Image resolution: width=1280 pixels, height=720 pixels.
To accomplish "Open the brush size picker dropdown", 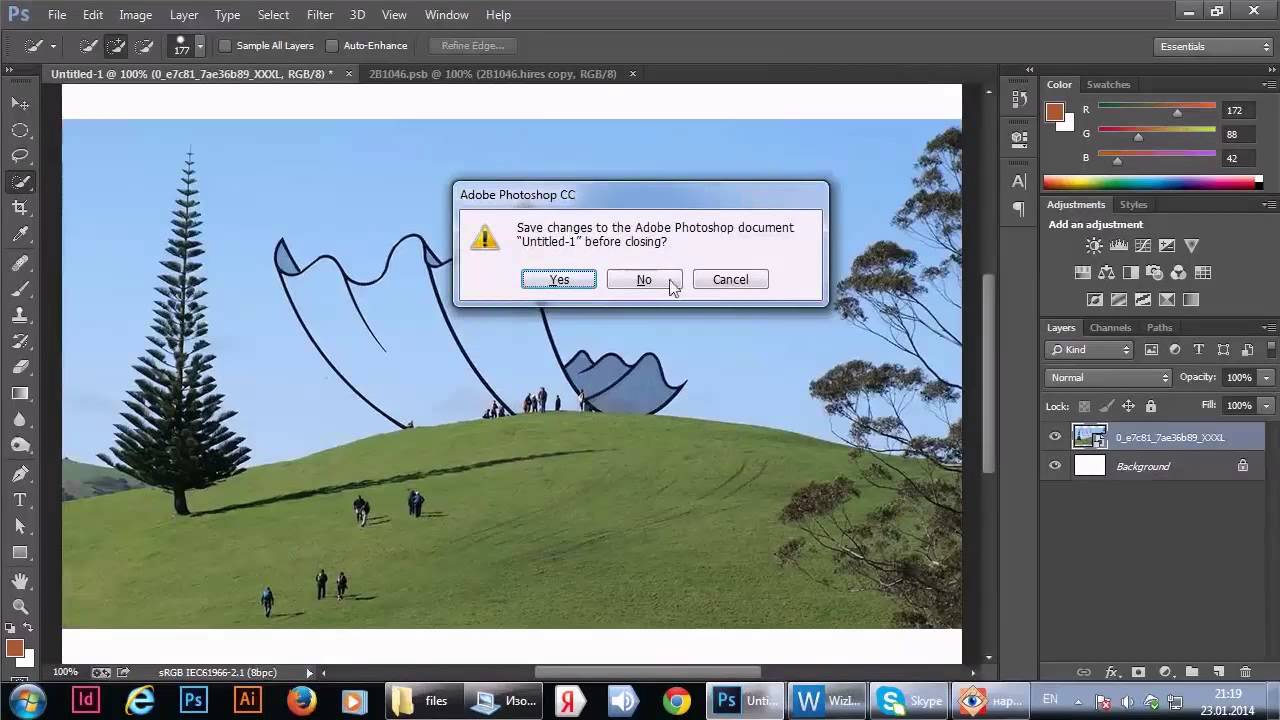I will [x=200, y=46].
